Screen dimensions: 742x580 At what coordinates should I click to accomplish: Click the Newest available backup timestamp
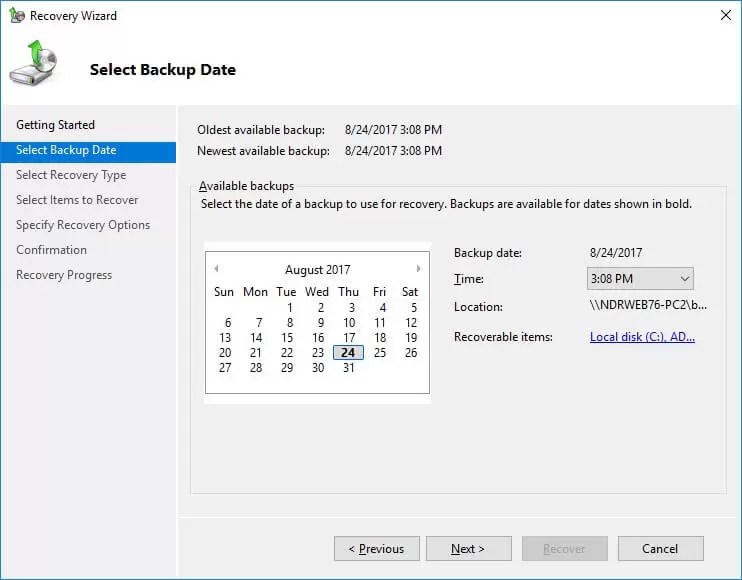pyautogui.click(x=393, y=151)
